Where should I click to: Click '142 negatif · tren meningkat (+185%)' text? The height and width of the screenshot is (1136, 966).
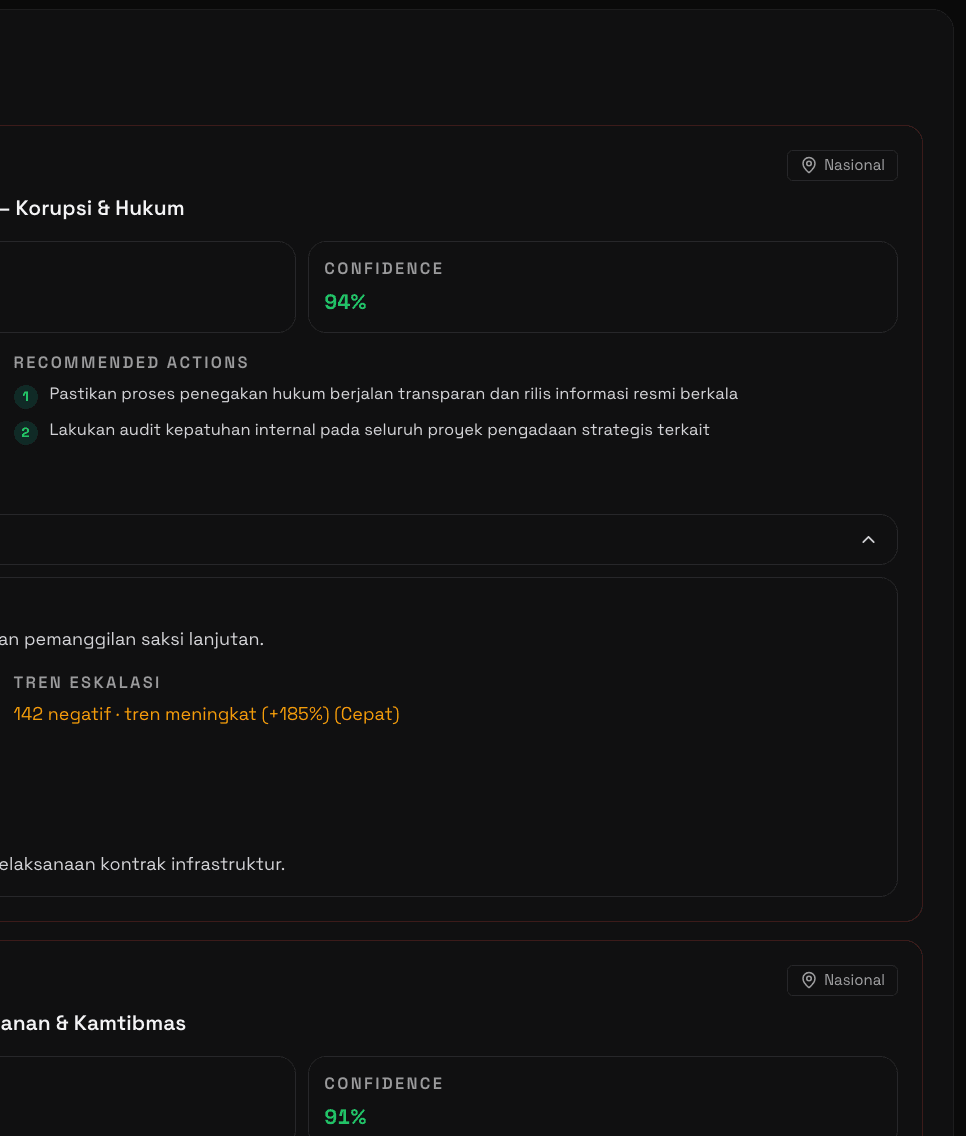coord(172,714)
